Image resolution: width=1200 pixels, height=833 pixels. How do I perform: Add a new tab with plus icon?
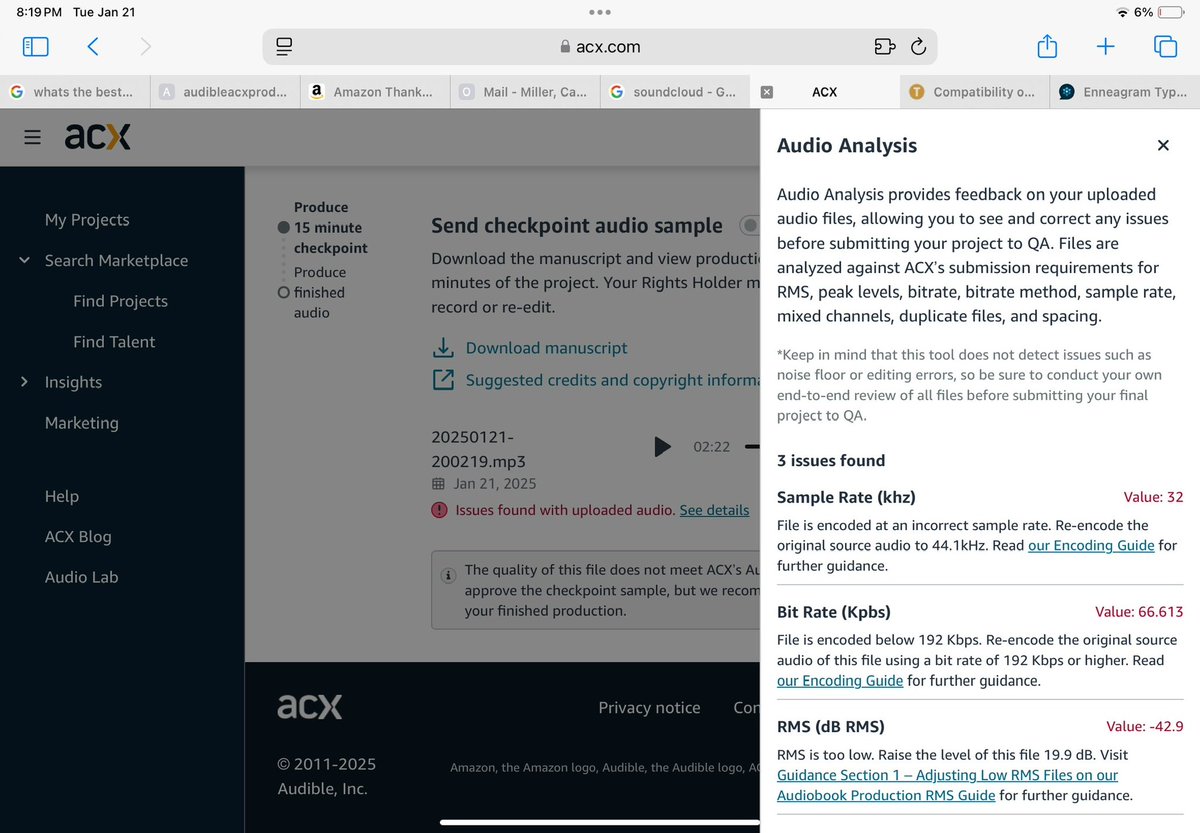[x=1105, y=46]
